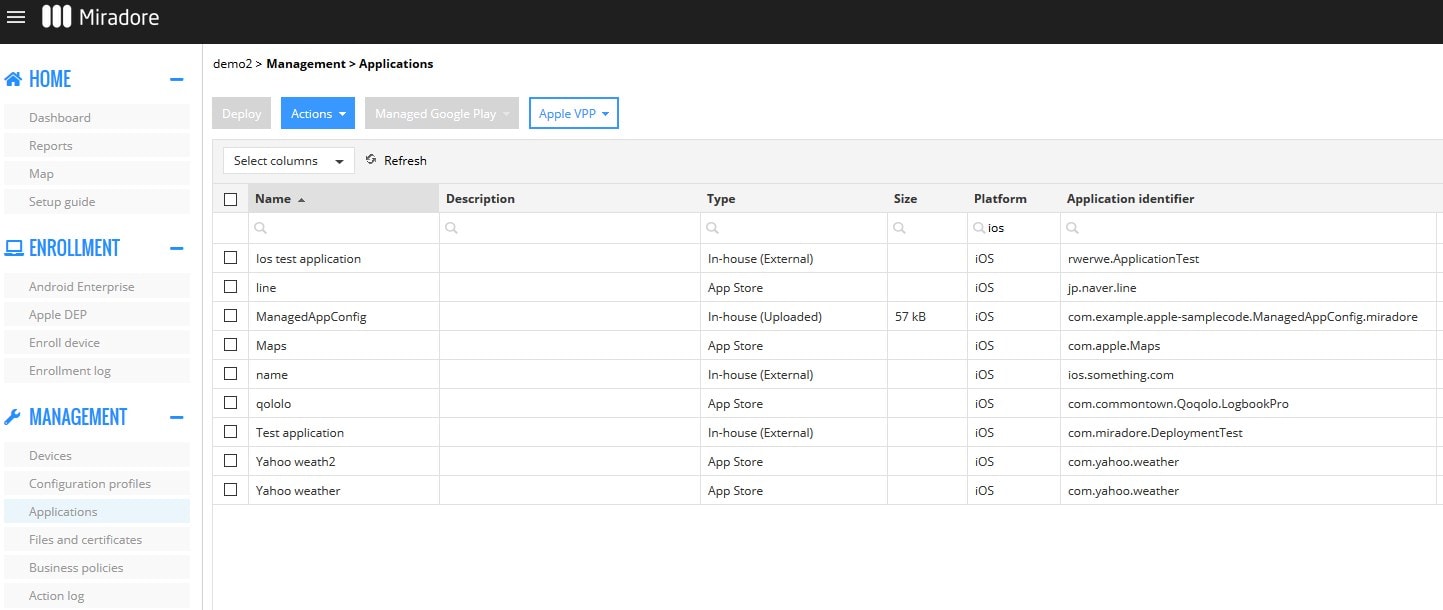This screenshot has width=1443, height=610.
Task: Click the Miradore logo
Action: tap(100, 17)
